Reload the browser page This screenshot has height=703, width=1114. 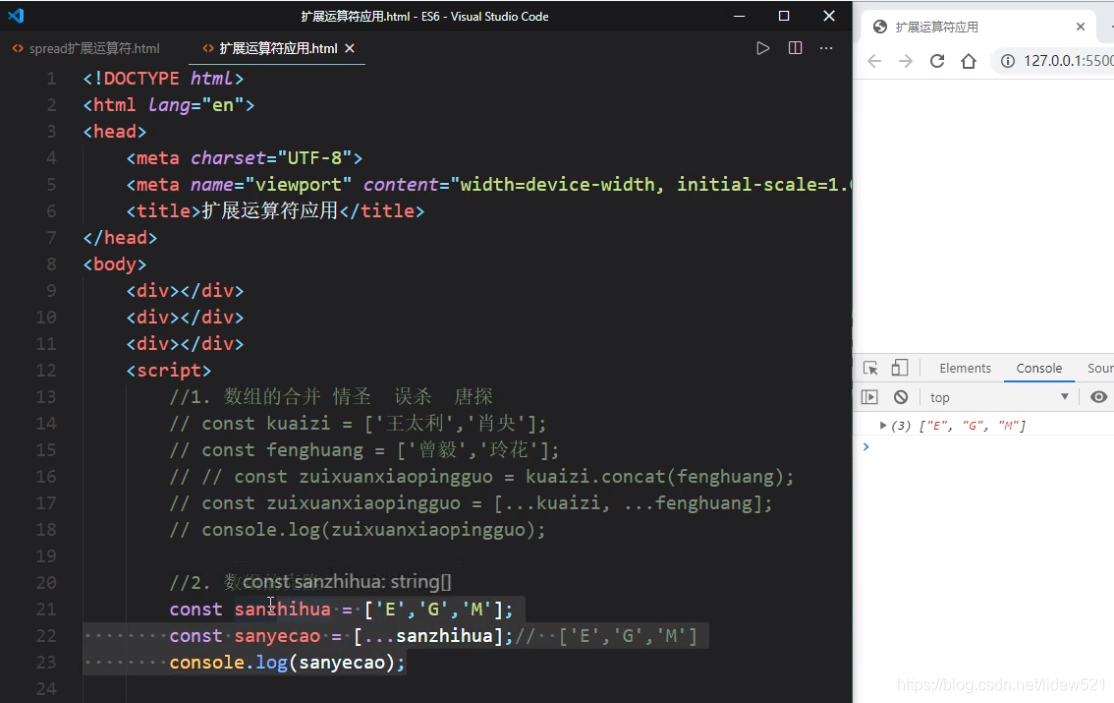coord(937,61)
